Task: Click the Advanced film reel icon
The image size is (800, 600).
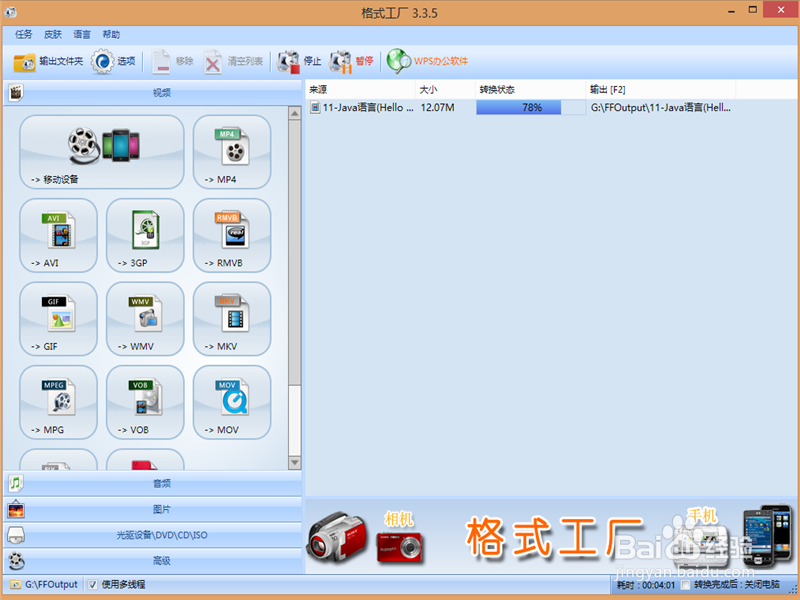Action: pos(16,561)
